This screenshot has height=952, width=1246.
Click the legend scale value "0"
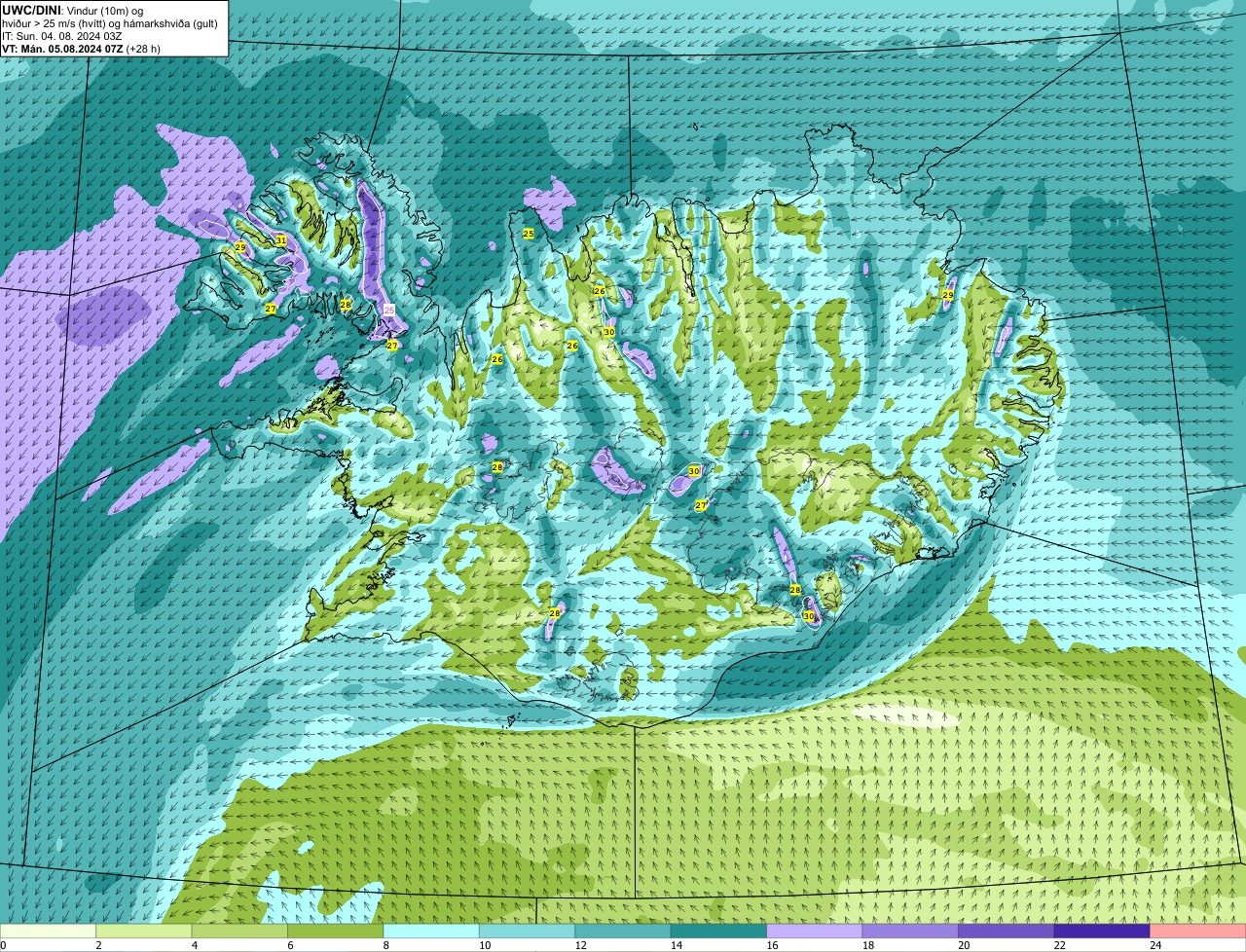3,945
